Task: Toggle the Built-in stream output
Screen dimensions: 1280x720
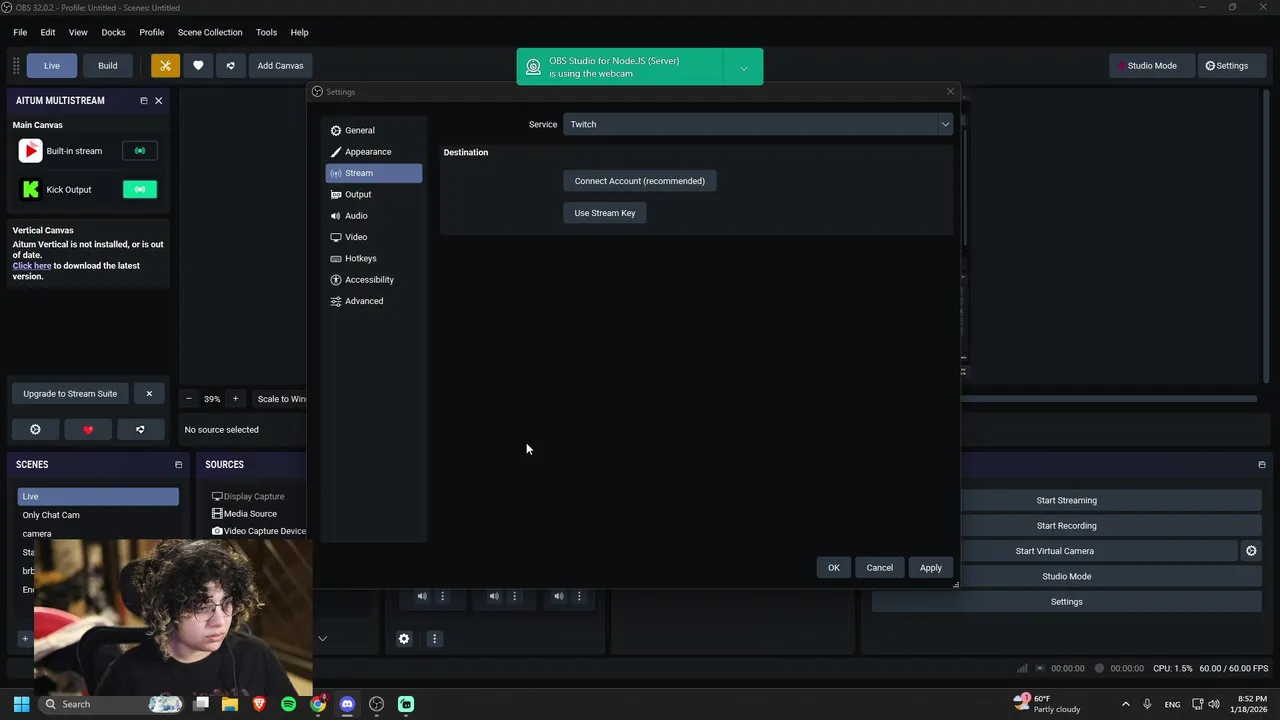Action: (140, 151)
